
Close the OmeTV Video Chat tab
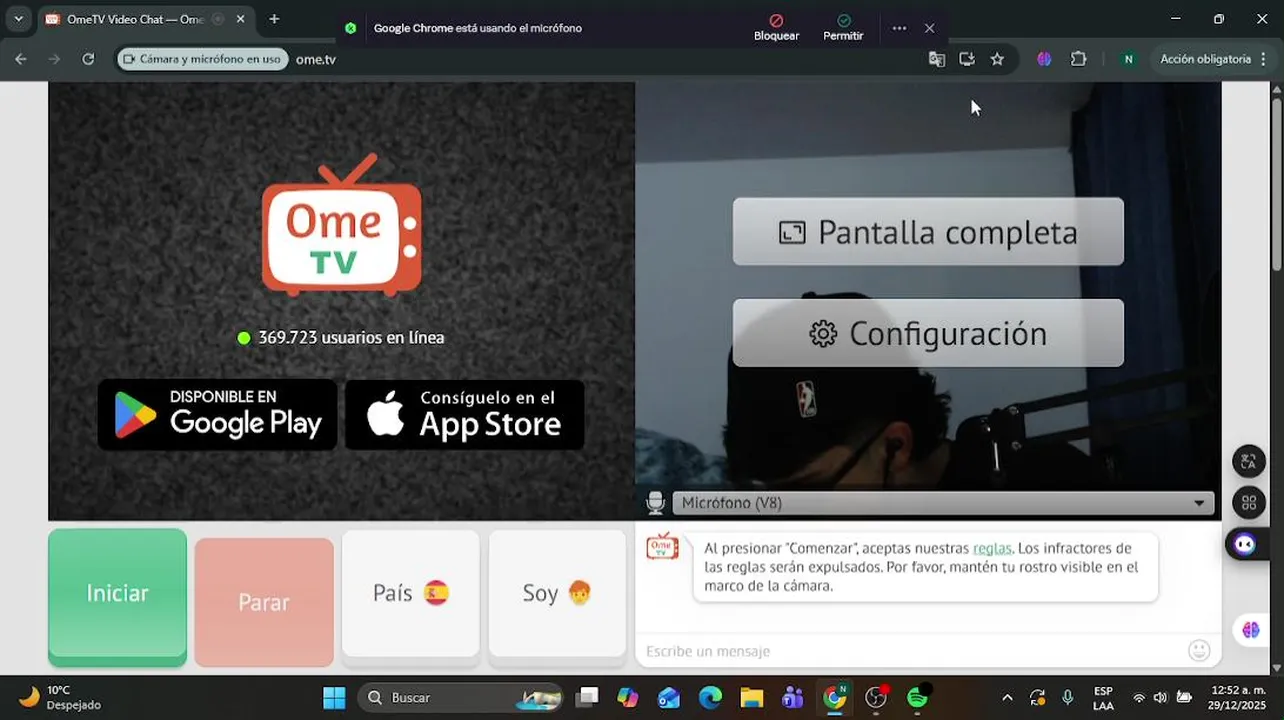[x=241, y=19]
